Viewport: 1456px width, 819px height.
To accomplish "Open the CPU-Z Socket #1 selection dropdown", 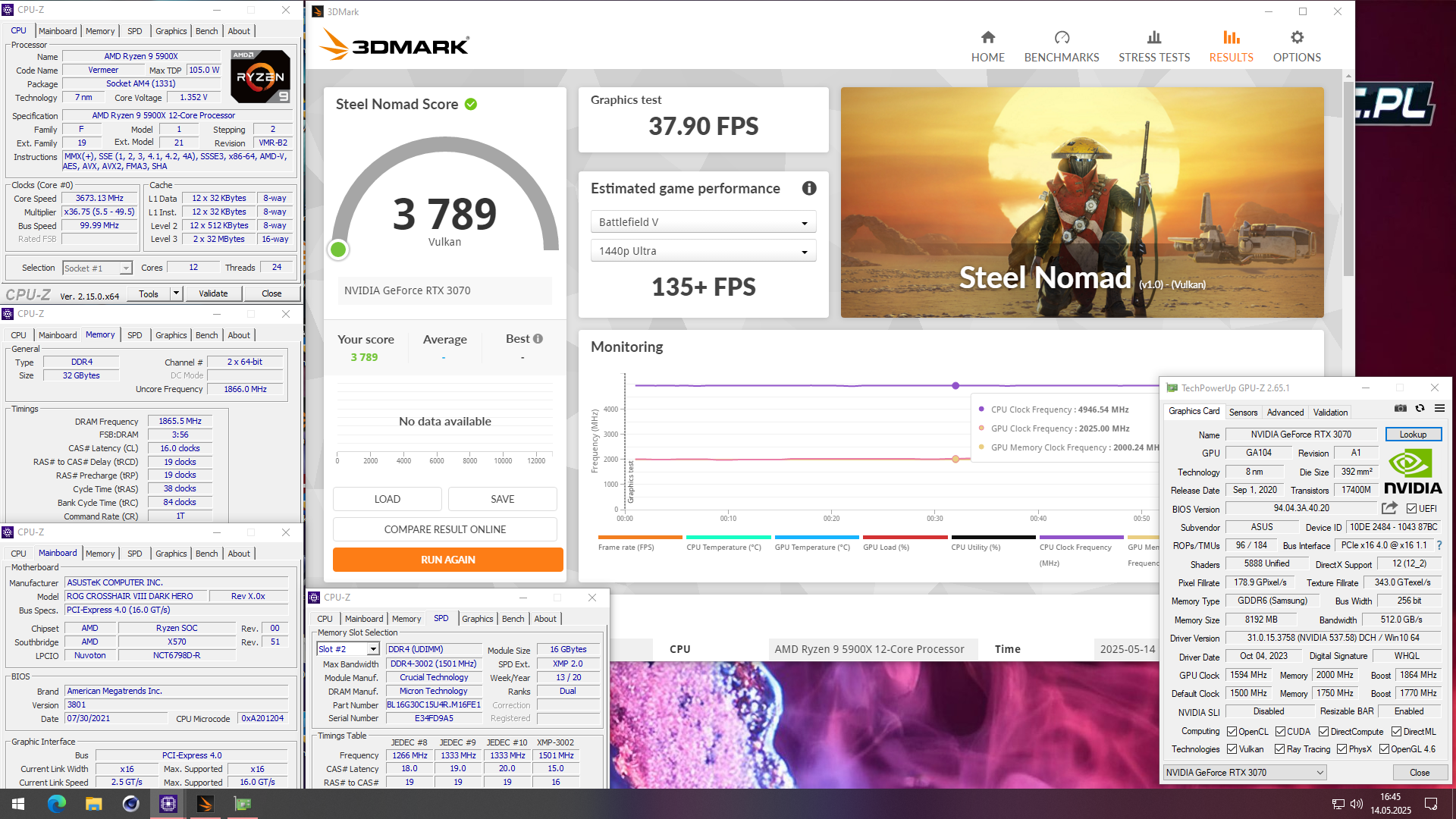I will [97, 268].
